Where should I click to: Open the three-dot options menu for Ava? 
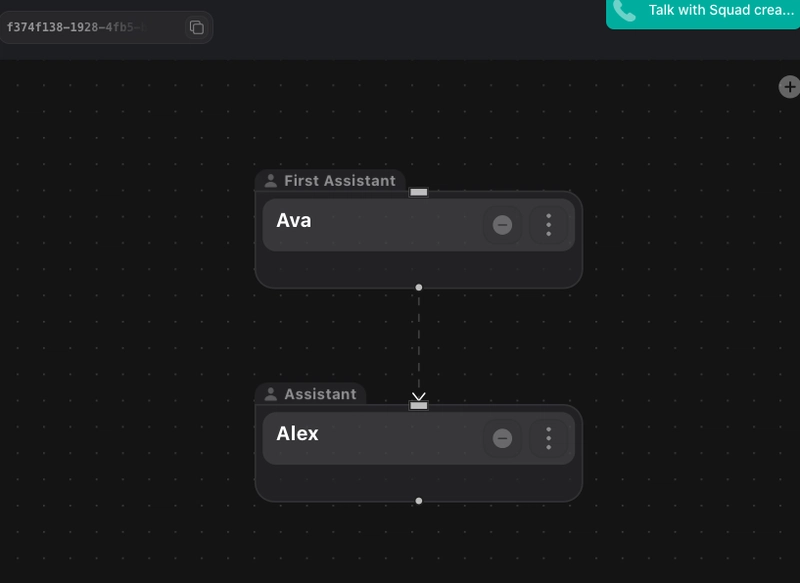[x=548, y=225]
